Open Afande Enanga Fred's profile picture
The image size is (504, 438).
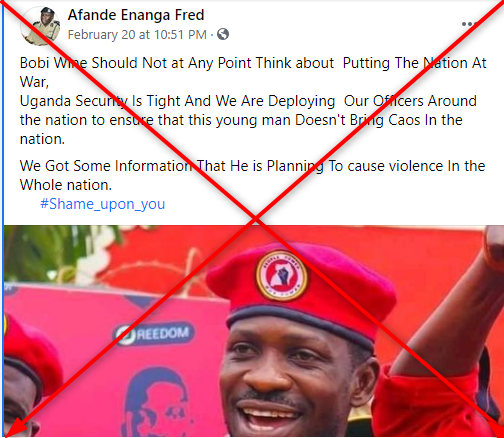pyautogui.click(x=40, y=26)
